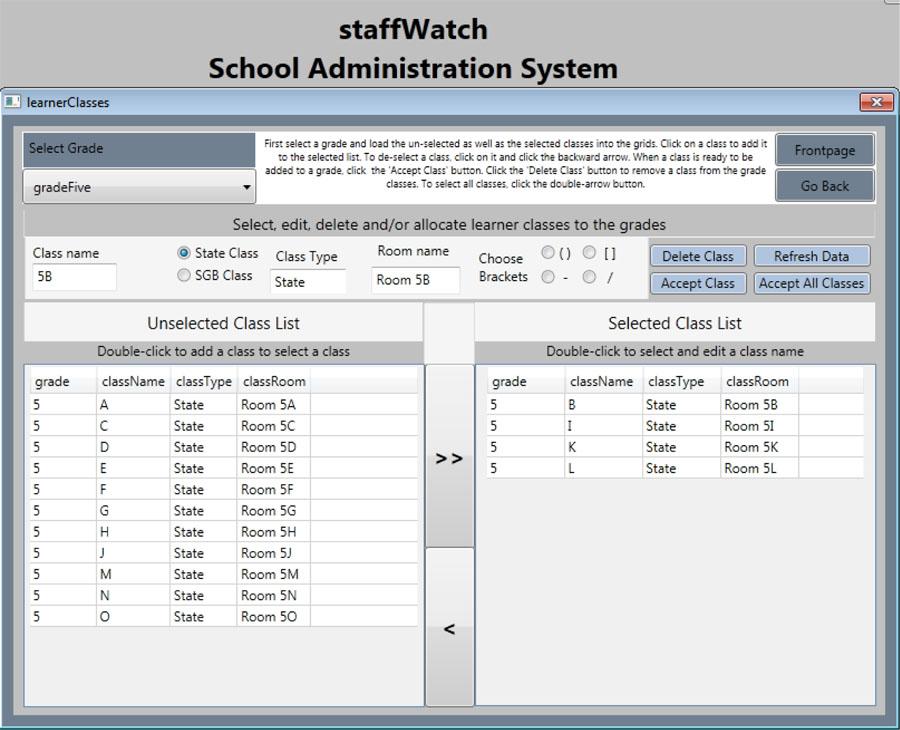Select the SGB Class radio button
The width and height of the screenshot is (900, 730).
[x=184, y=275]
